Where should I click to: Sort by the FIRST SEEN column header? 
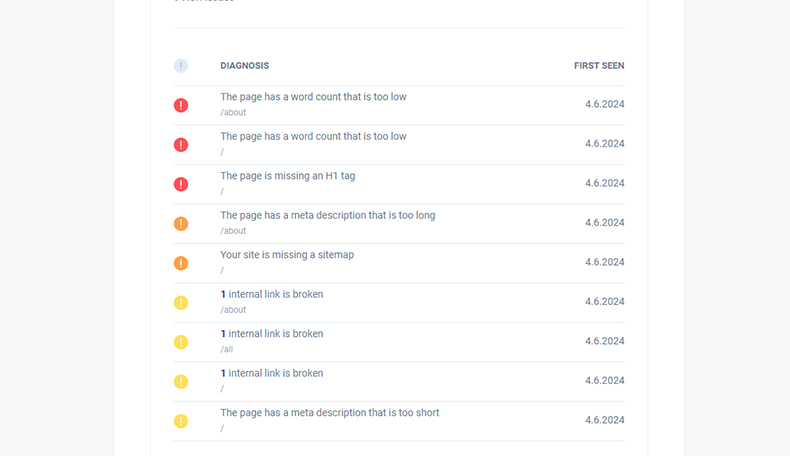pos(599,66)
